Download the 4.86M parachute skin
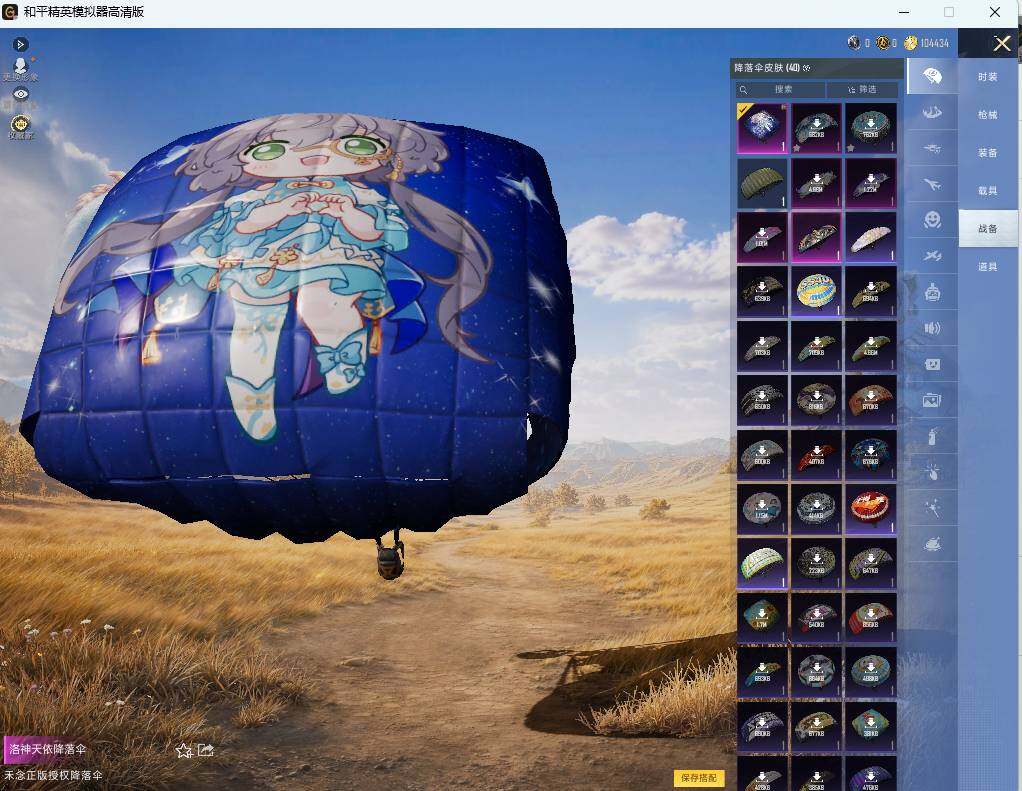Viewport: 1022px width, 791px height. tap(816, 183)
